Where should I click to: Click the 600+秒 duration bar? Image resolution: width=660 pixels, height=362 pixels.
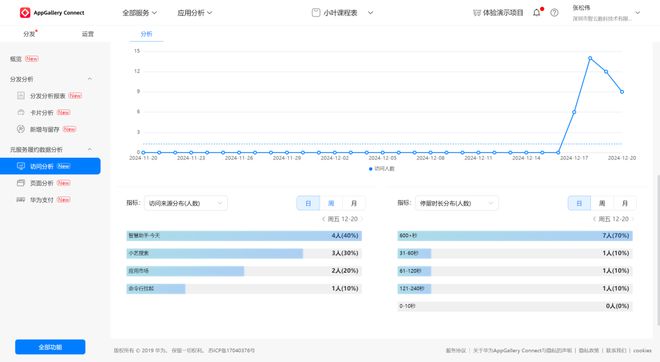coord(515,236)
